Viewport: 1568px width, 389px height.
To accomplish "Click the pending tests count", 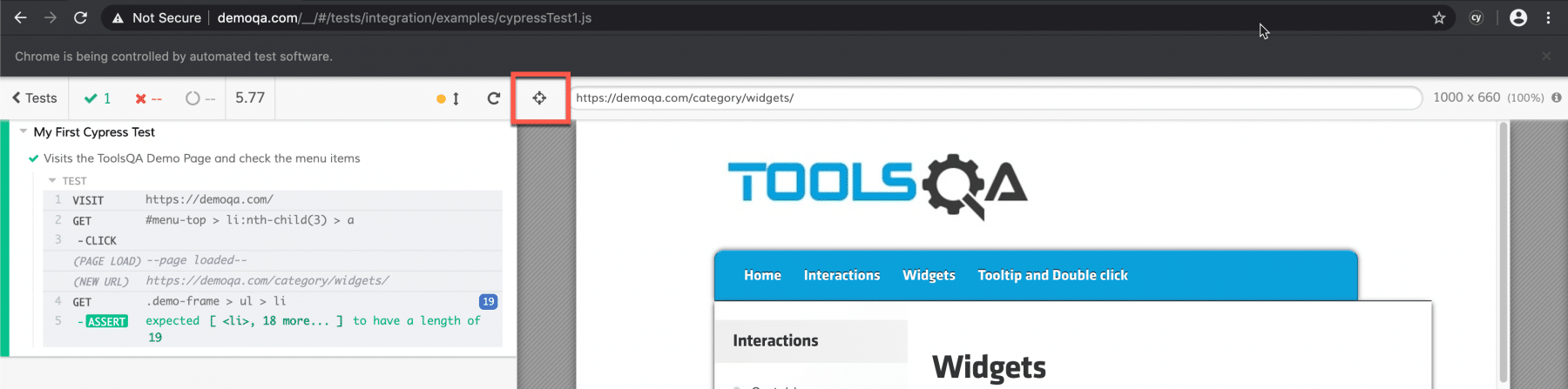I will 200,98.
